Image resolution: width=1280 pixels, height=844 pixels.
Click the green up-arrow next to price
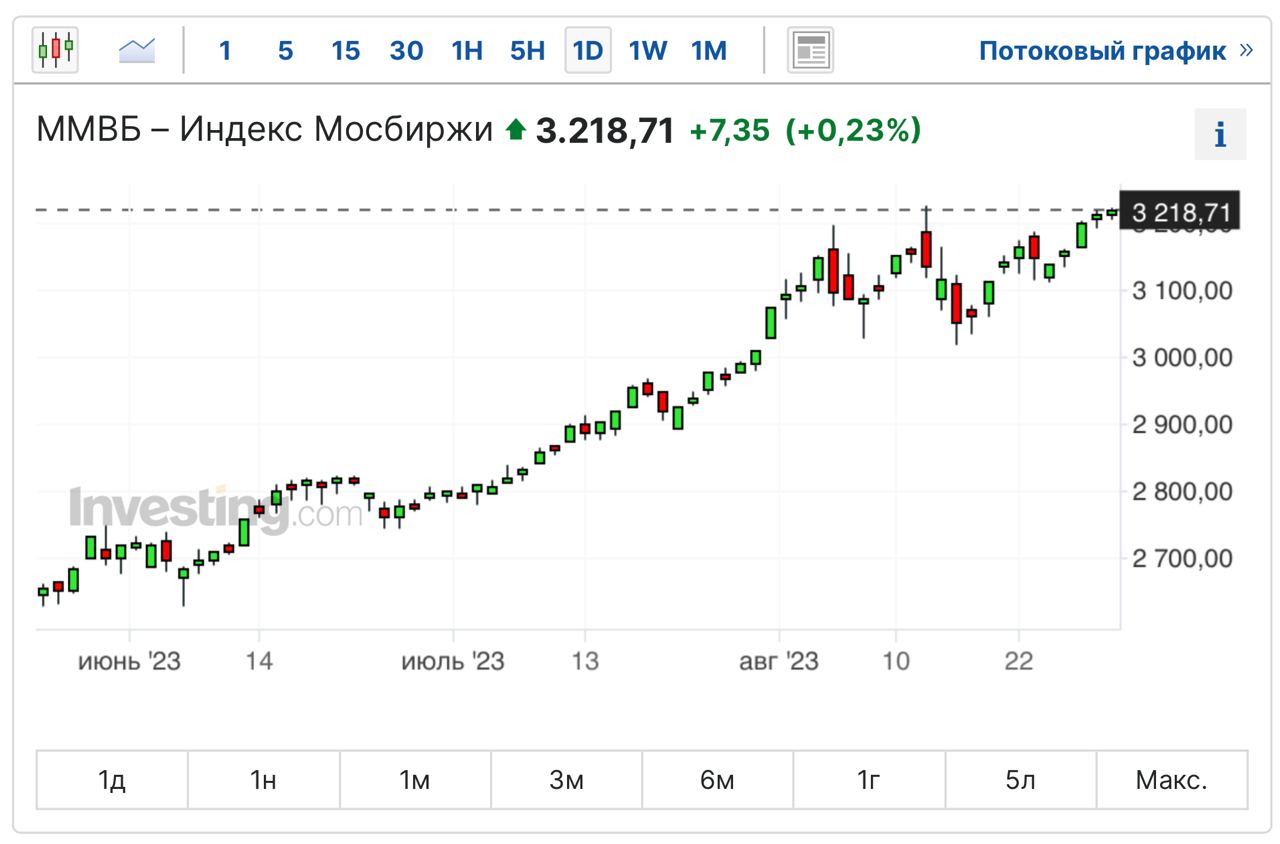[x=516, y=130]
